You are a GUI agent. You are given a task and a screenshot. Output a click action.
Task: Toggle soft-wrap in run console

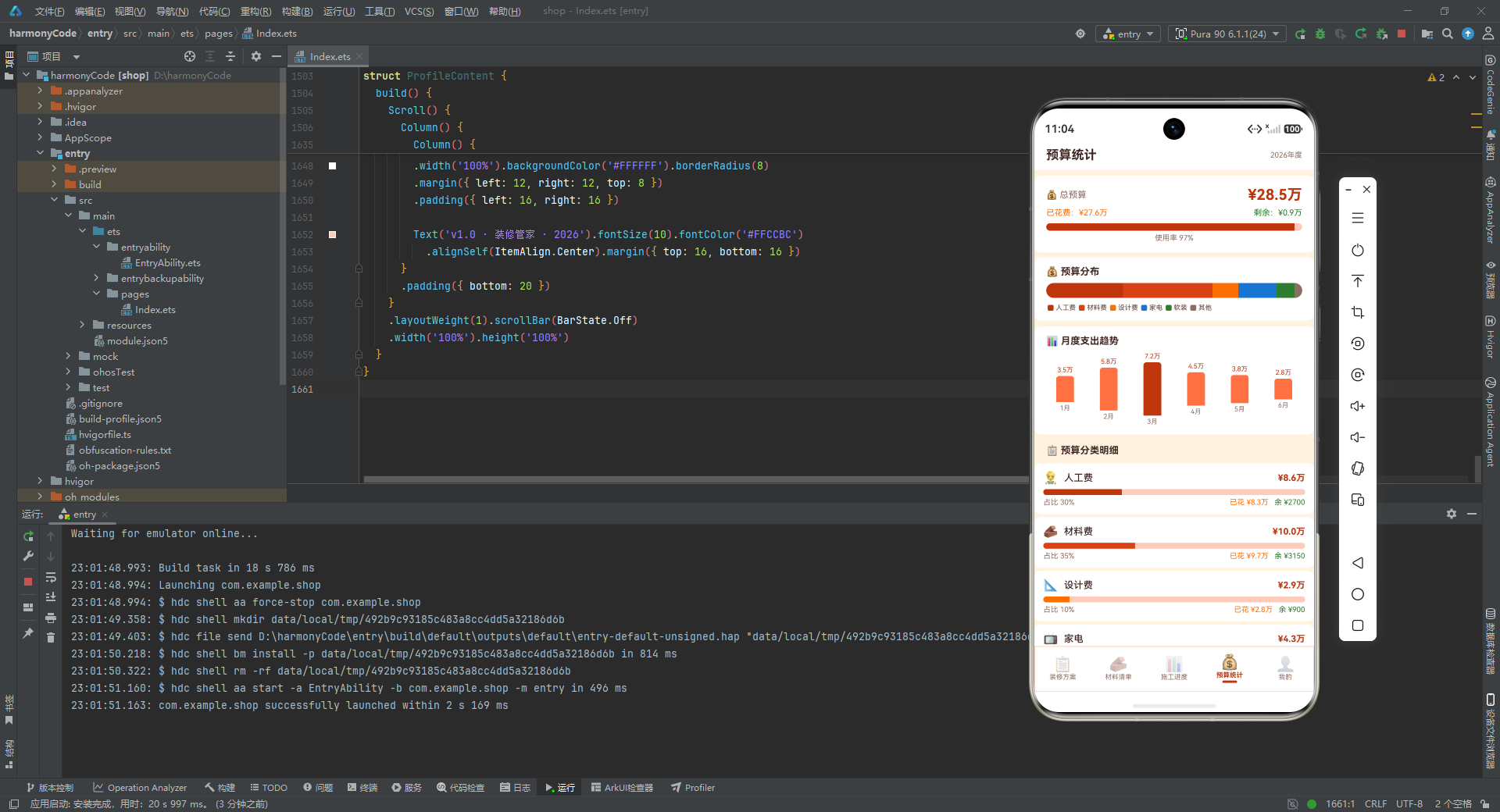[x=51, y=578]
